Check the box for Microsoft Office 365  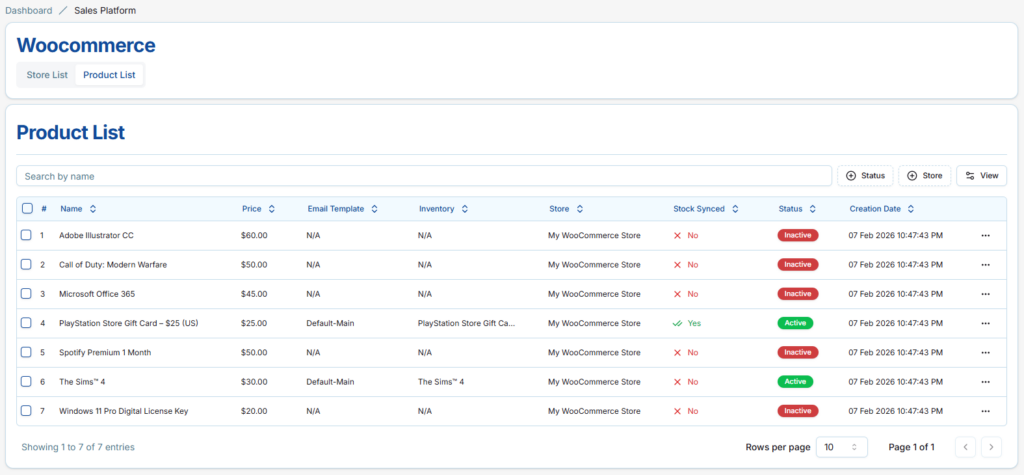tap(27, 294)
